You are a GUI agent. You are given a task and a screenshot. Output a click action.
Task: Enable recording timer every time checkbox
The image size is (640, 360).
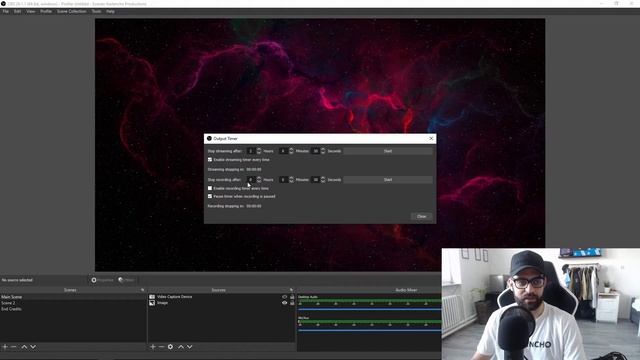[x=210, y=188]
